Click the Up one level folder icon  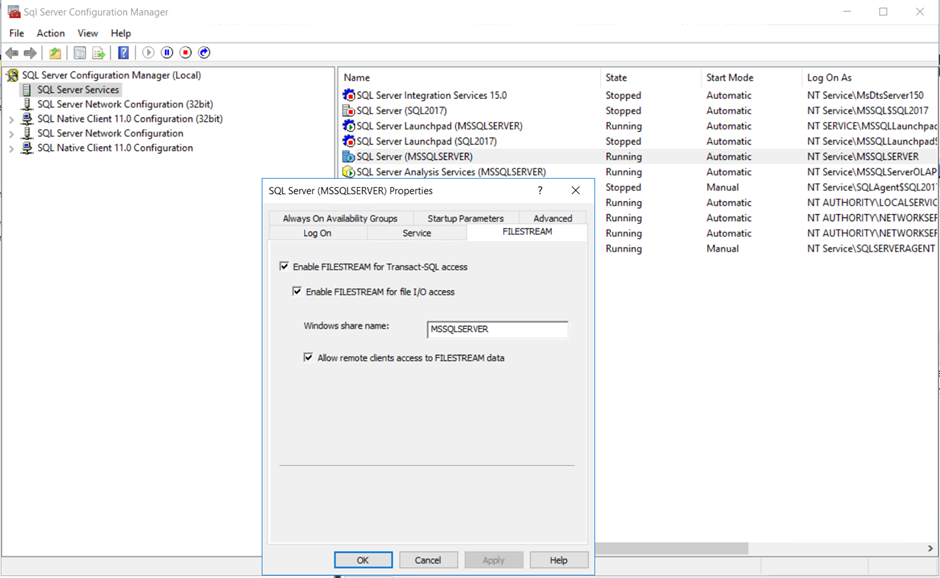click(x=55, y=53)
